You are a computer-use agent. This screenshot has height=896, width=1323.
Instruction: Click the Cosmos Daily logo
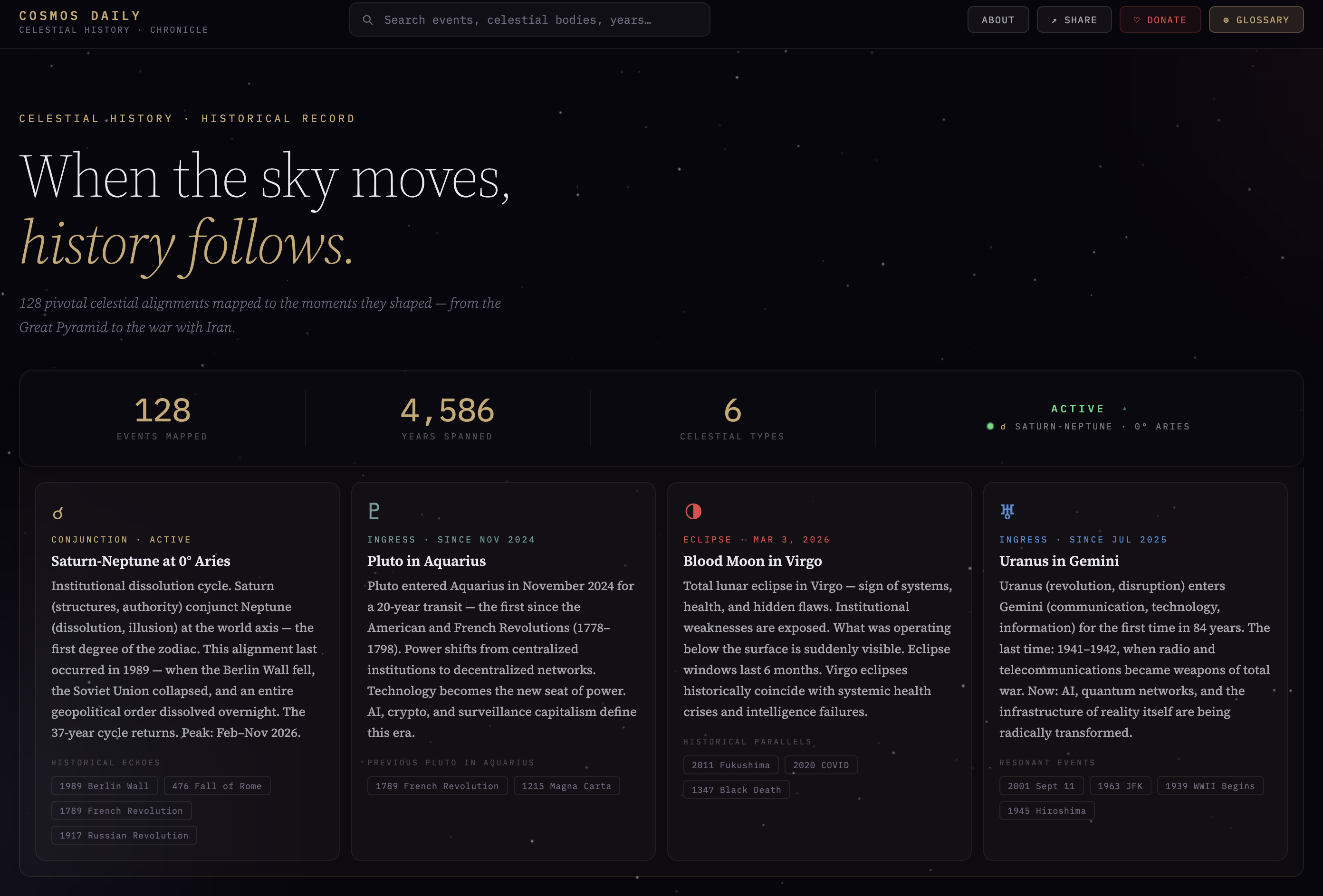click(x=80, y=16)
